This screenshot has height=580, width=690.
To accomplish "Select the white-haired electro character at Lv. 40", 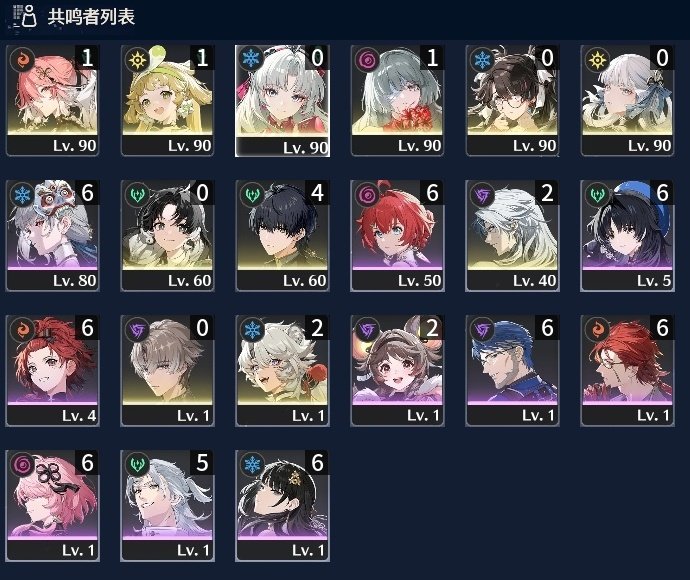I will [513, 235].
